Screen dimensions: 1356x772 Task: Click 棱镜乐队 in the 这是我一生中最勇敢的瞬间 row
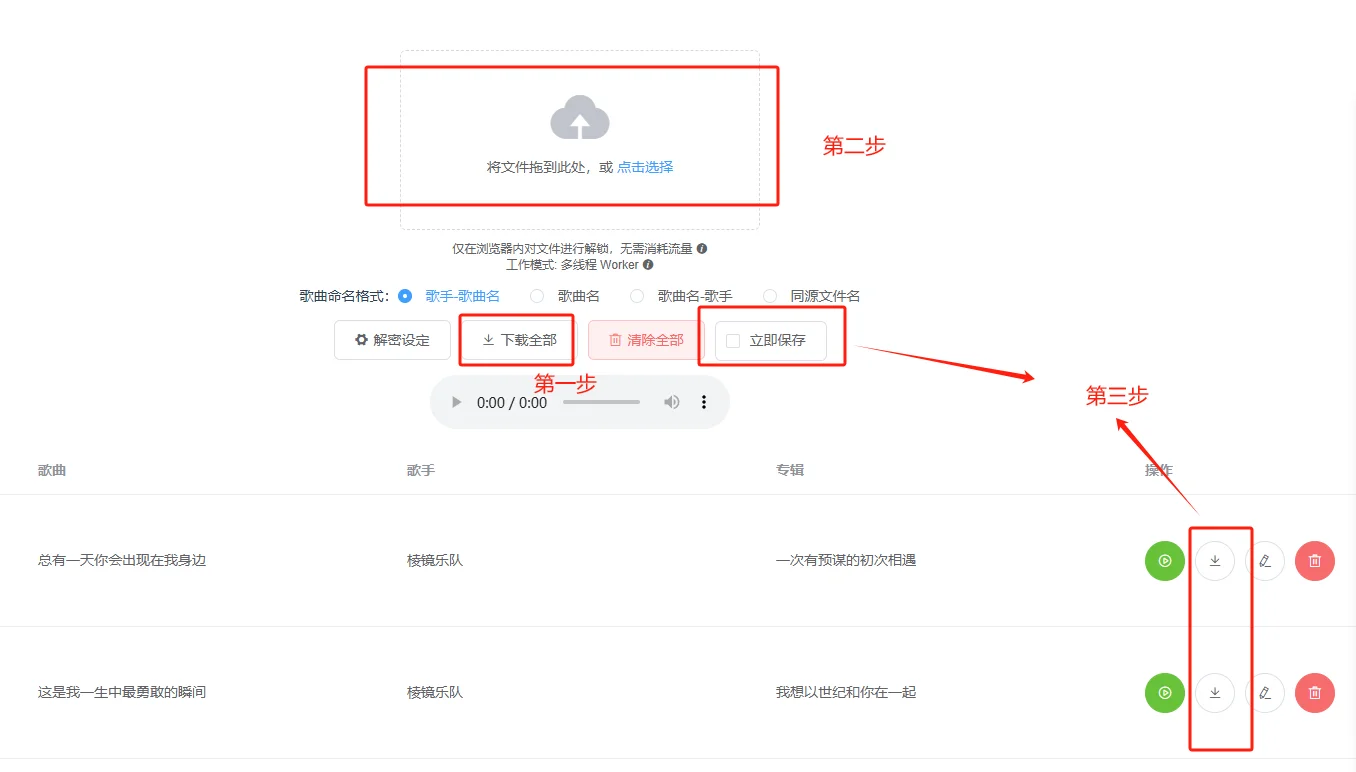pos(435,692)
